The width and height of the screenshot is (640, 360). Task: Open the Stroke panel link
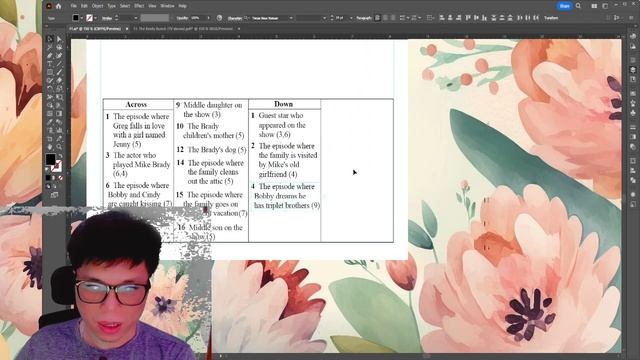(107, 18)
